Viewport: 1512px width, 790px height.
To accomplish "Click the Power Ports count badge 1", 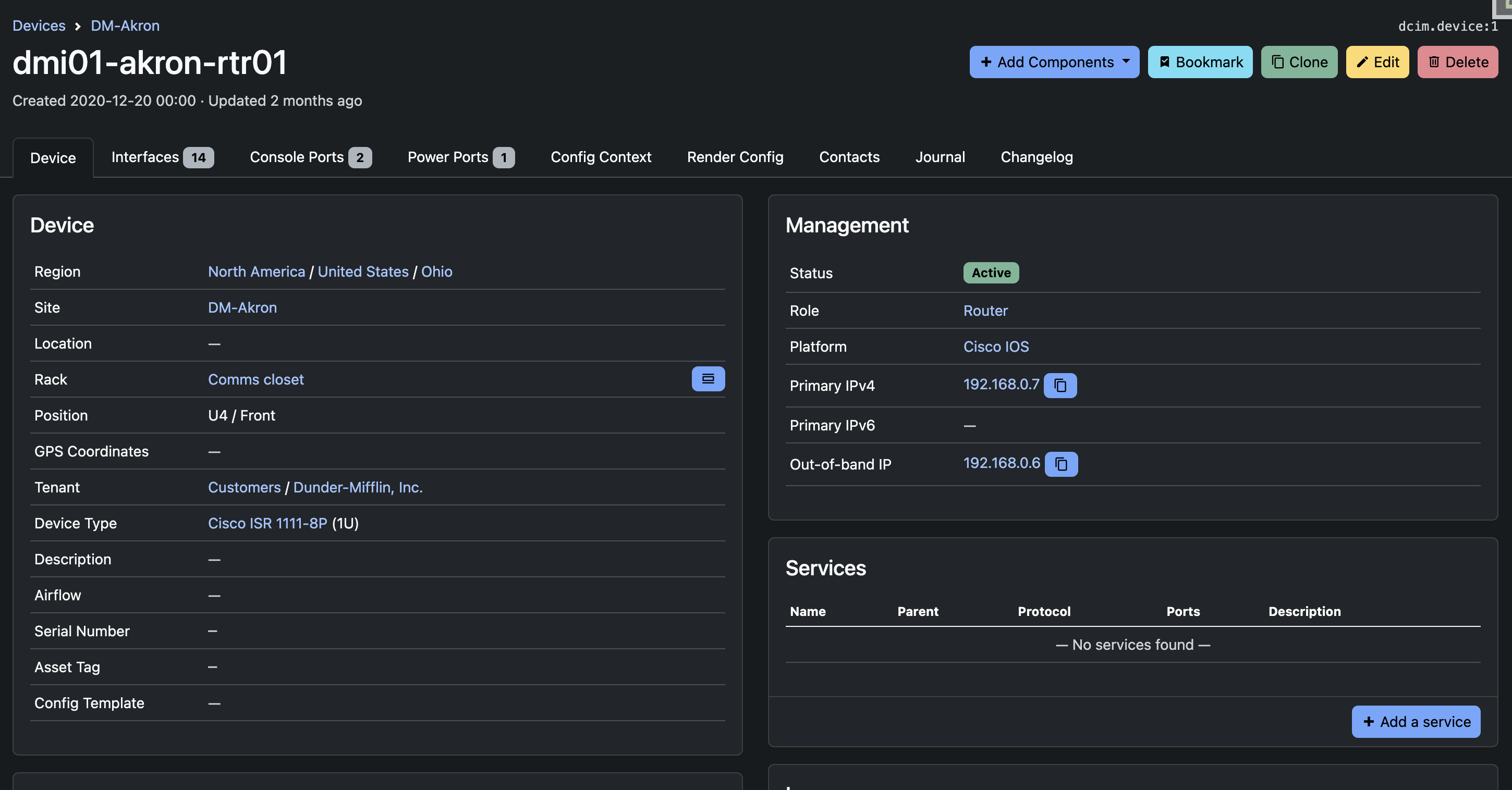I will click(504, 157).
